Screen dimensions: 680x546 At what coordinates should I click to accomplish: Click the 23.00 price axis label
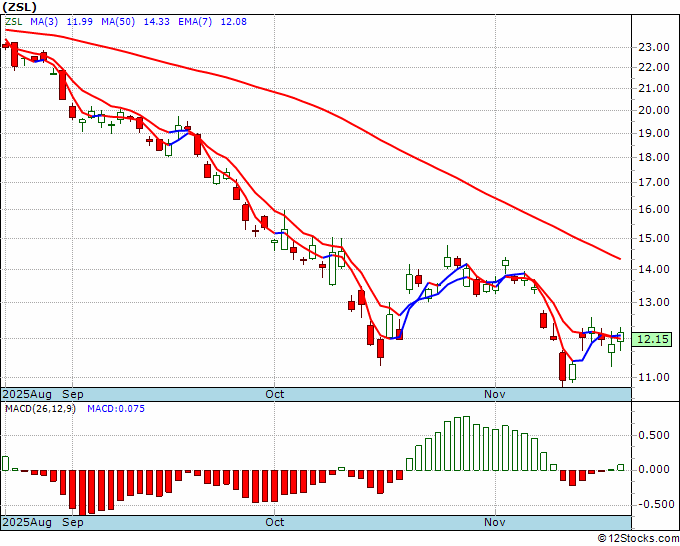(x=654, y=47)
